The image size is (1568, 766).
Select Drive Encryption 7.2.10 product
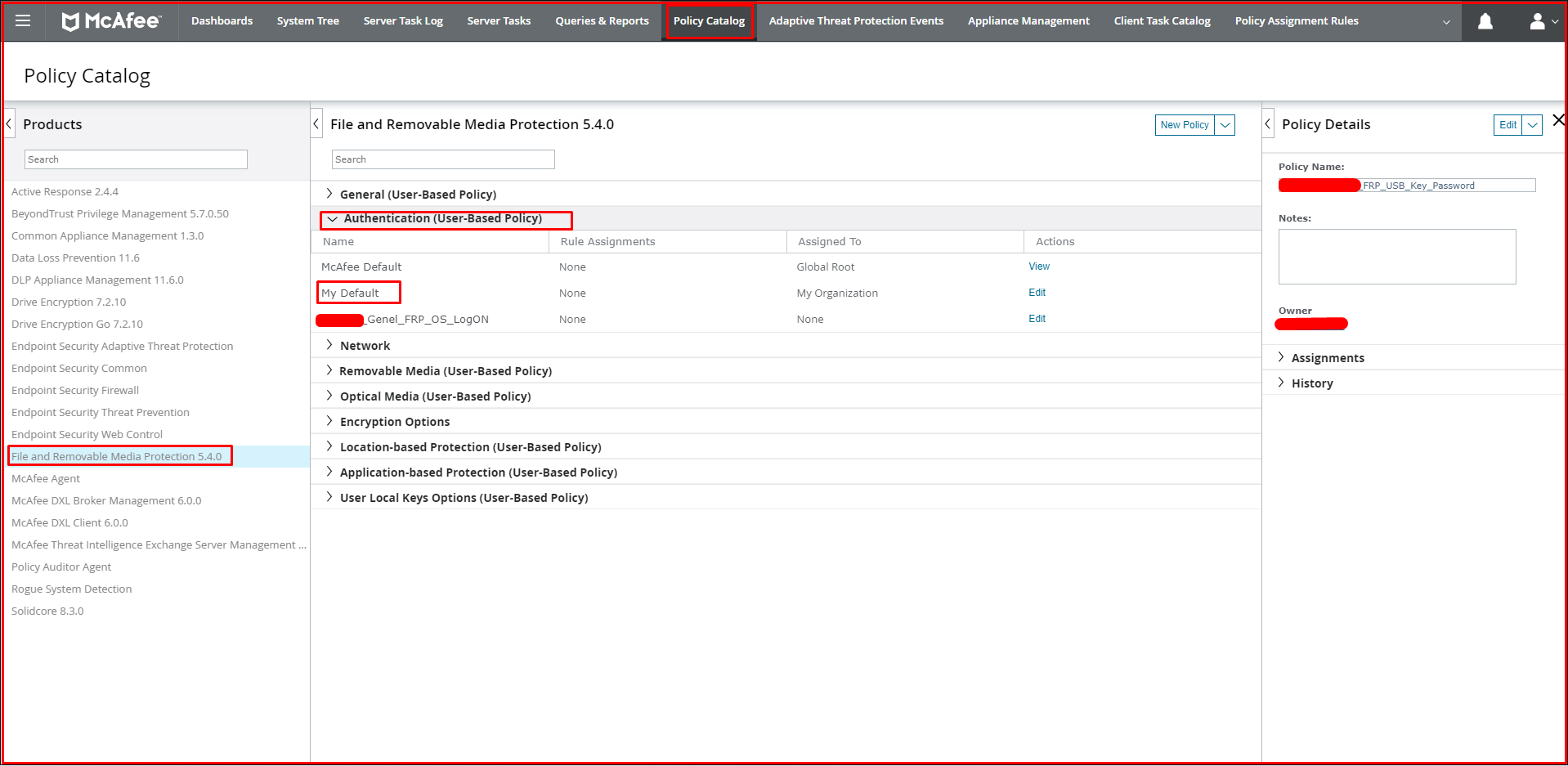click(x=69, y=302)
